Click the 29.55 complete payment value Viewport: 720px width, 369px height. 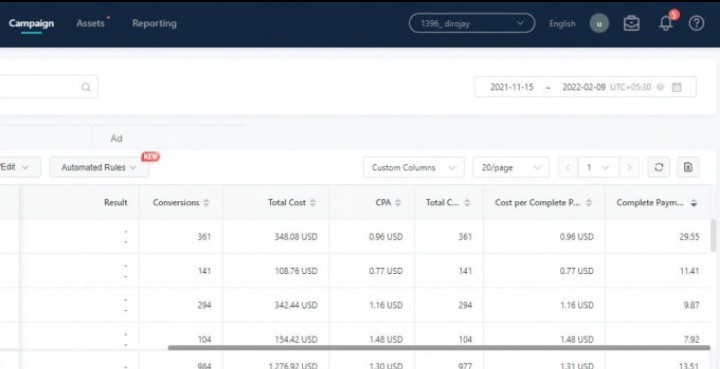coord(689,237)
